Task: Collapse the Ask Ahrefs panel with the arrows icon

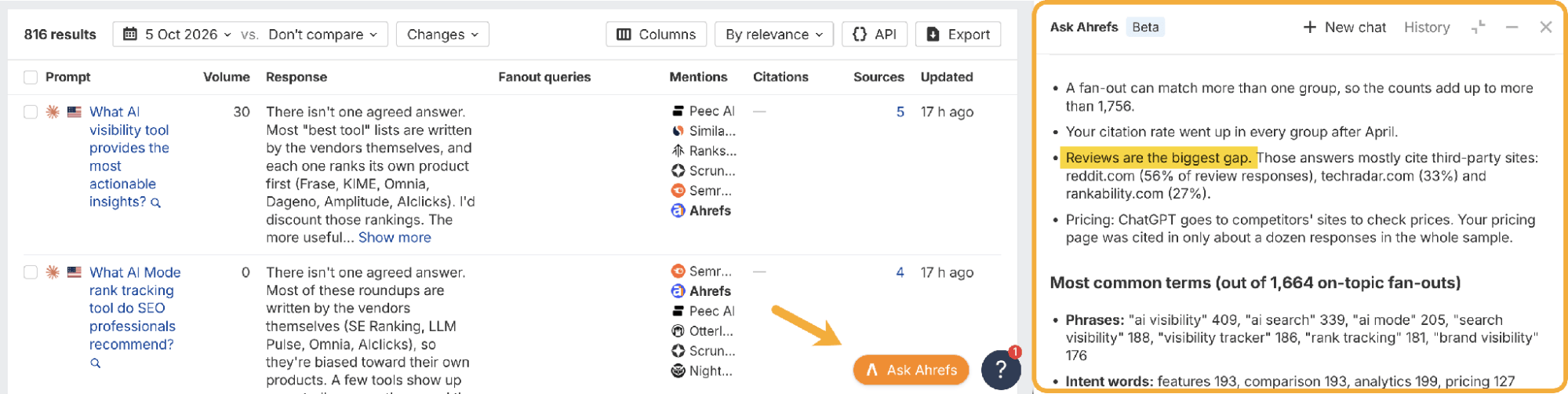Action: pyautogui.click(x=1479, y=27)
